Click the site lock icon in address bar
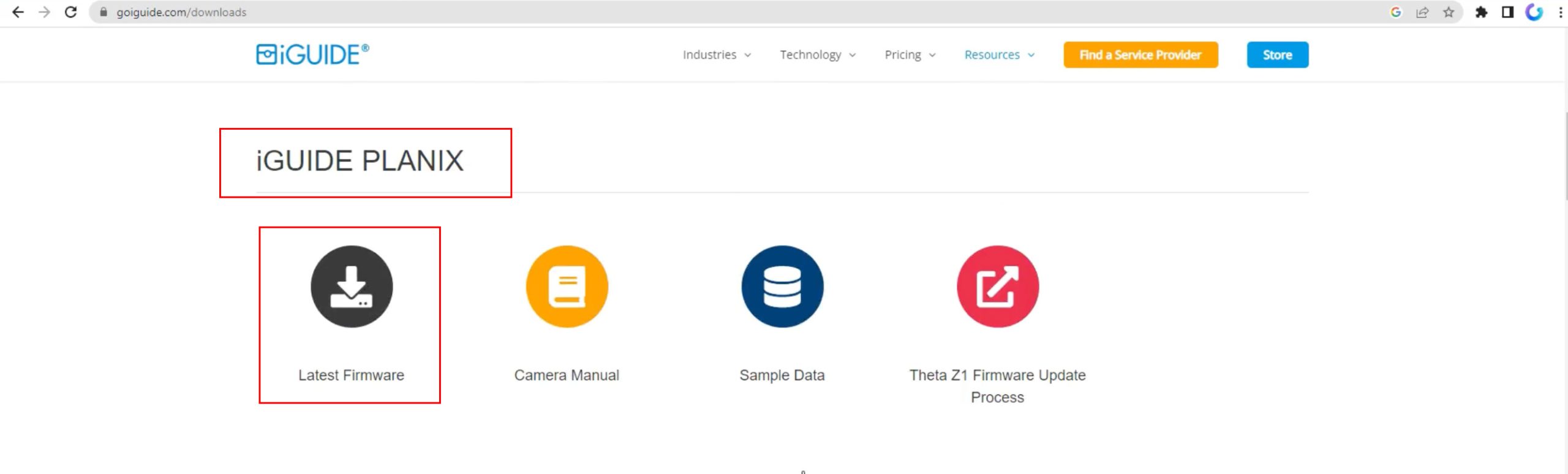 click(104, 12)
